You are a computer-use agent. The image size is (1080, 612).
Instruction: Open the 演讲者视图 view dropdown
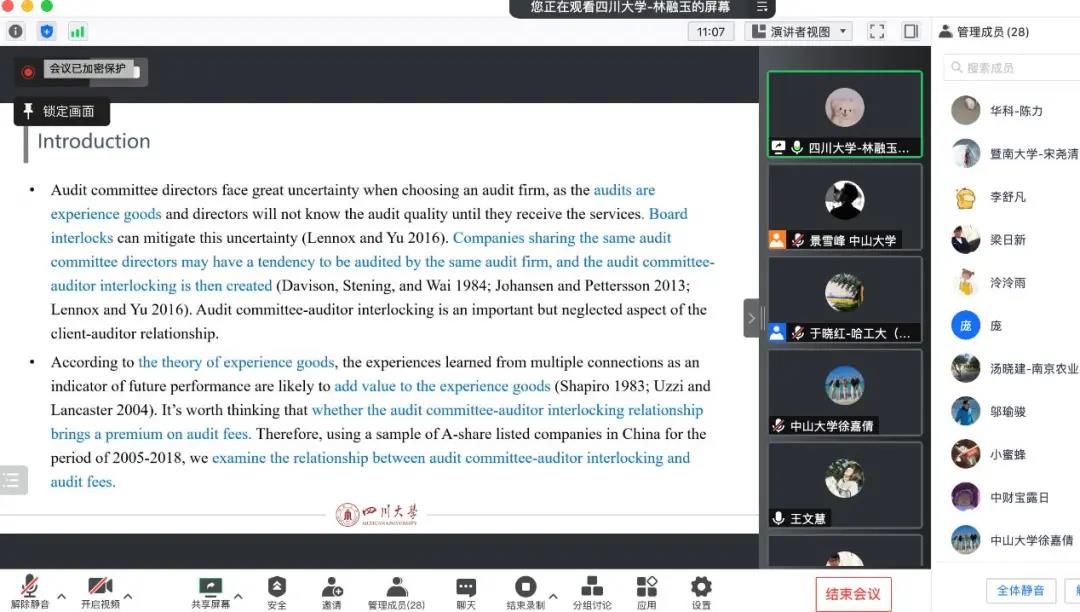(x=798, y=31)
